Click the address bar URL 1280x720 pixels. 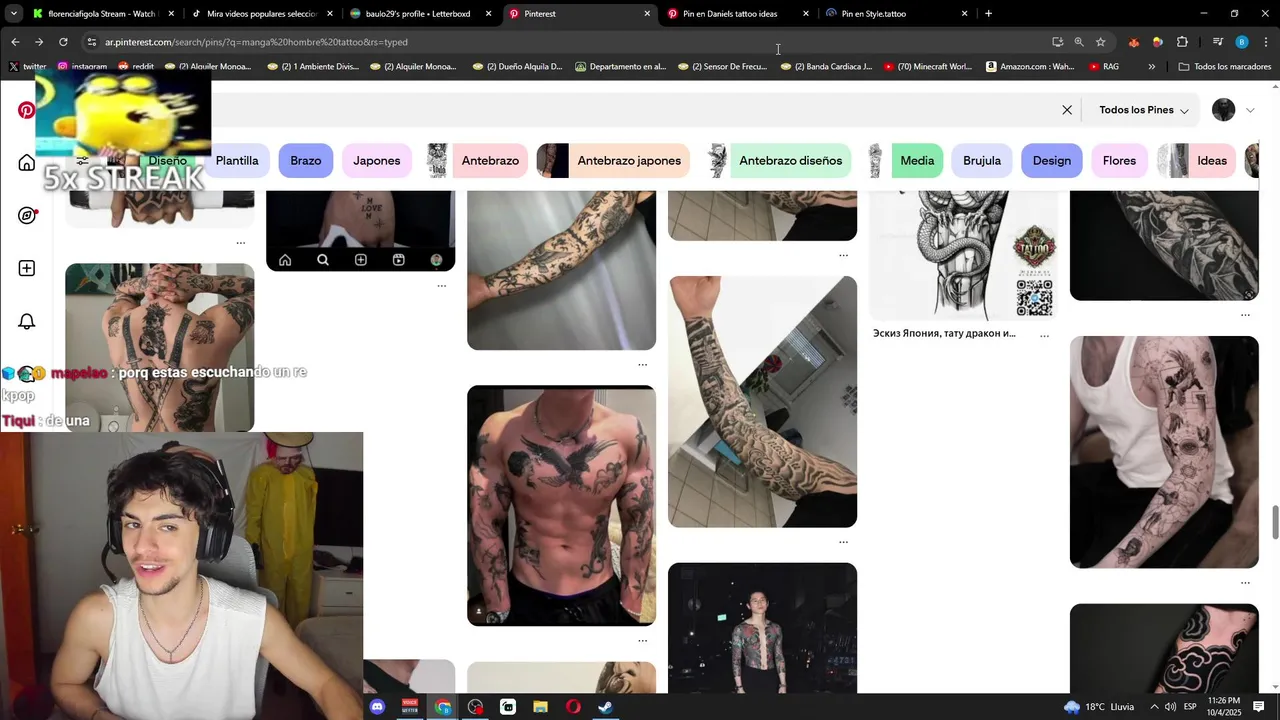[x=256, y=42]
